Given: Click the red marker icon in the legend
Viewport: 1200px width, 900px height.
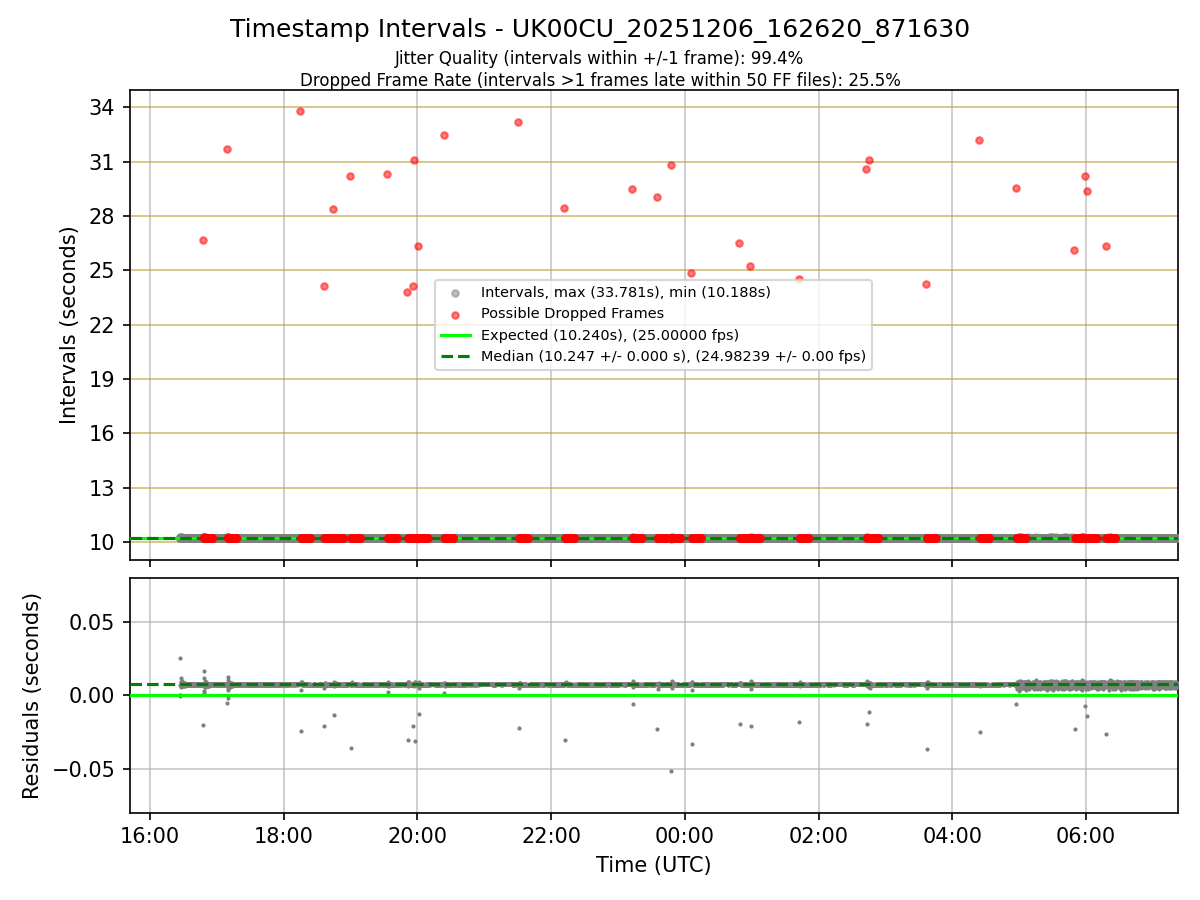Looking at the screenshot, I should pyautogui.click(x=456, y=315).
